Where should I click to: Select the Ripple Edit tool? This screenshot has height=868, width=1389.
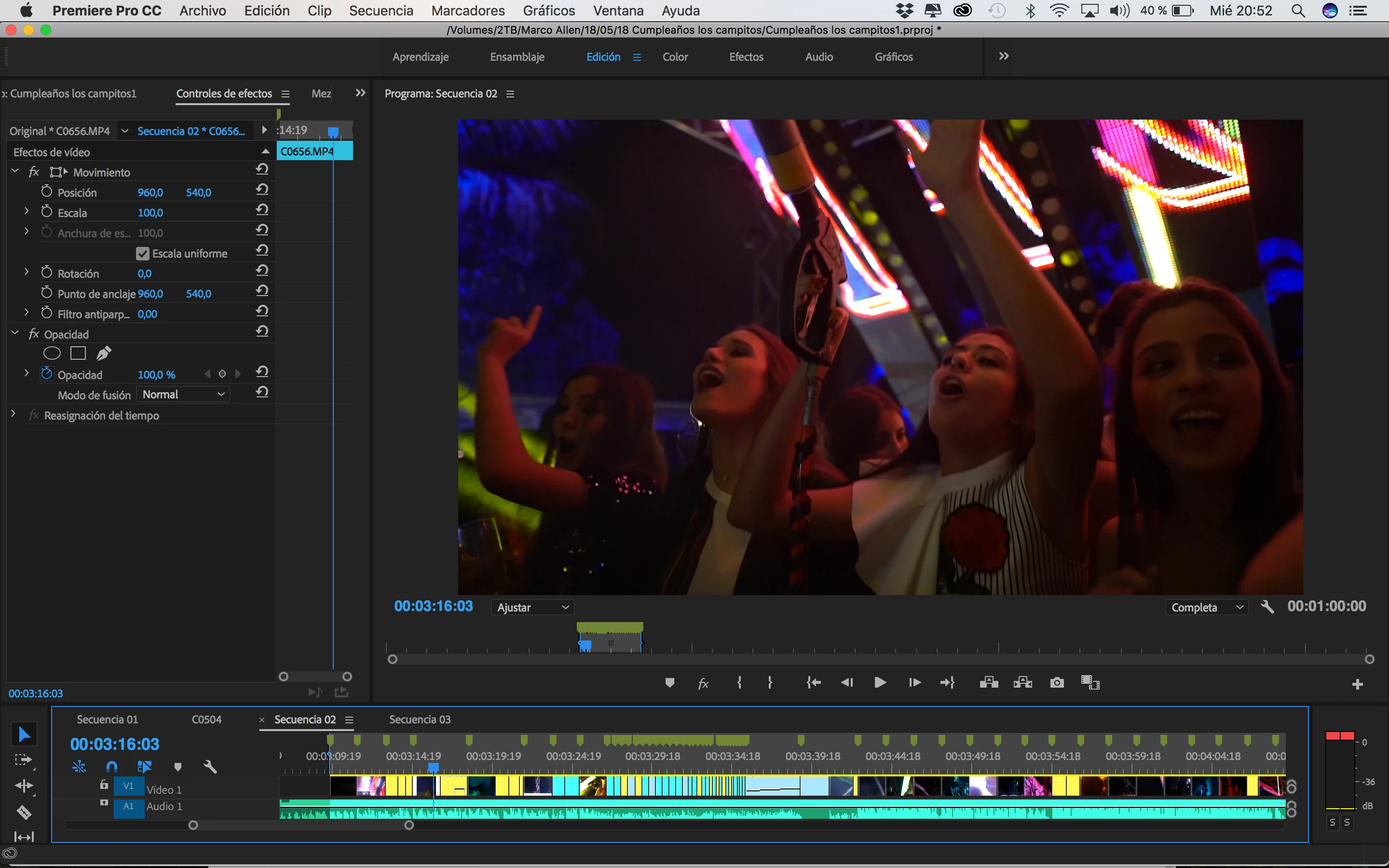click(x=24, y=786)
